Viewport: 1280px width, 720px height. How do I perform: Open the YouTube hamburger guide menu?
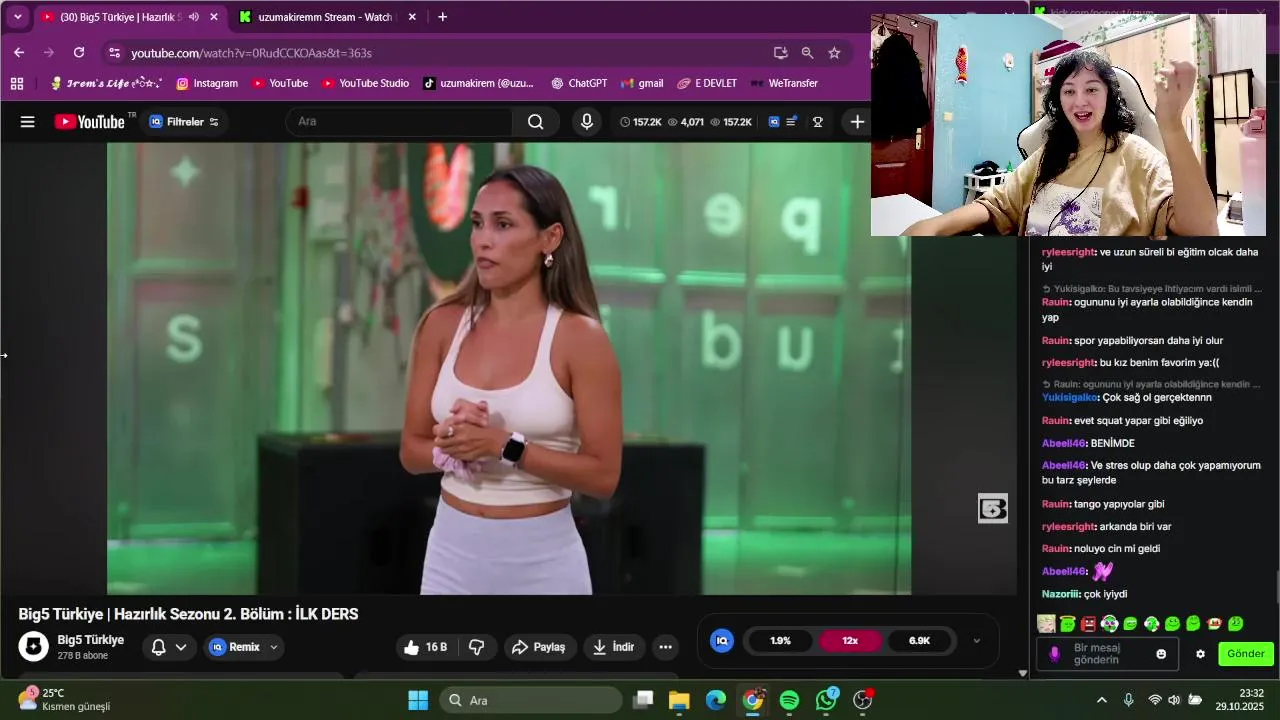(x=28, y=122)
